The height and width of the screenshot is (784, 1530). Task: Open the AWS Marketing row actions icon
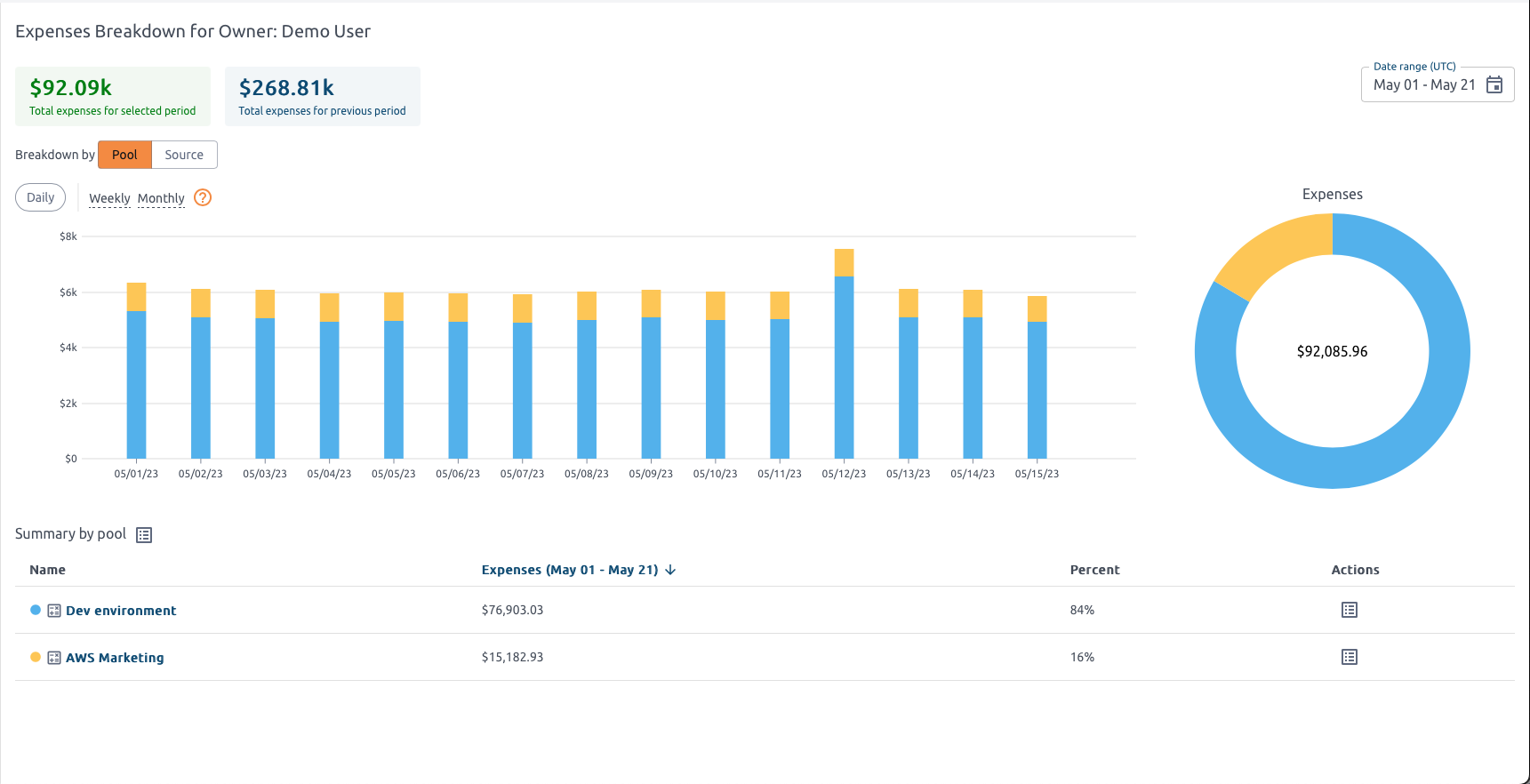1349,657
